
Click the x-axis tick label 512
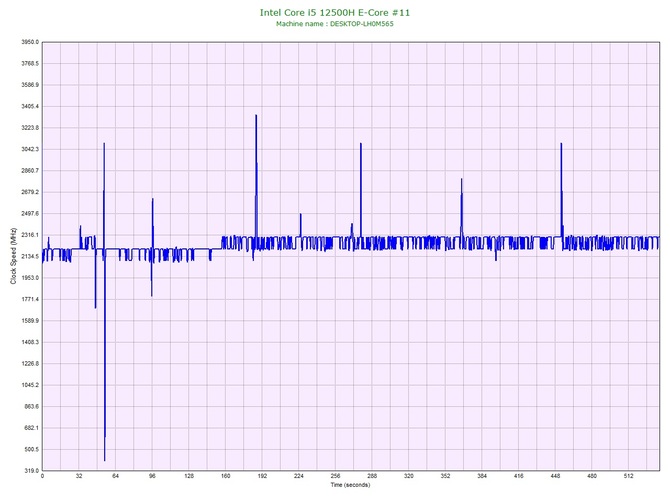coord(629,476)
